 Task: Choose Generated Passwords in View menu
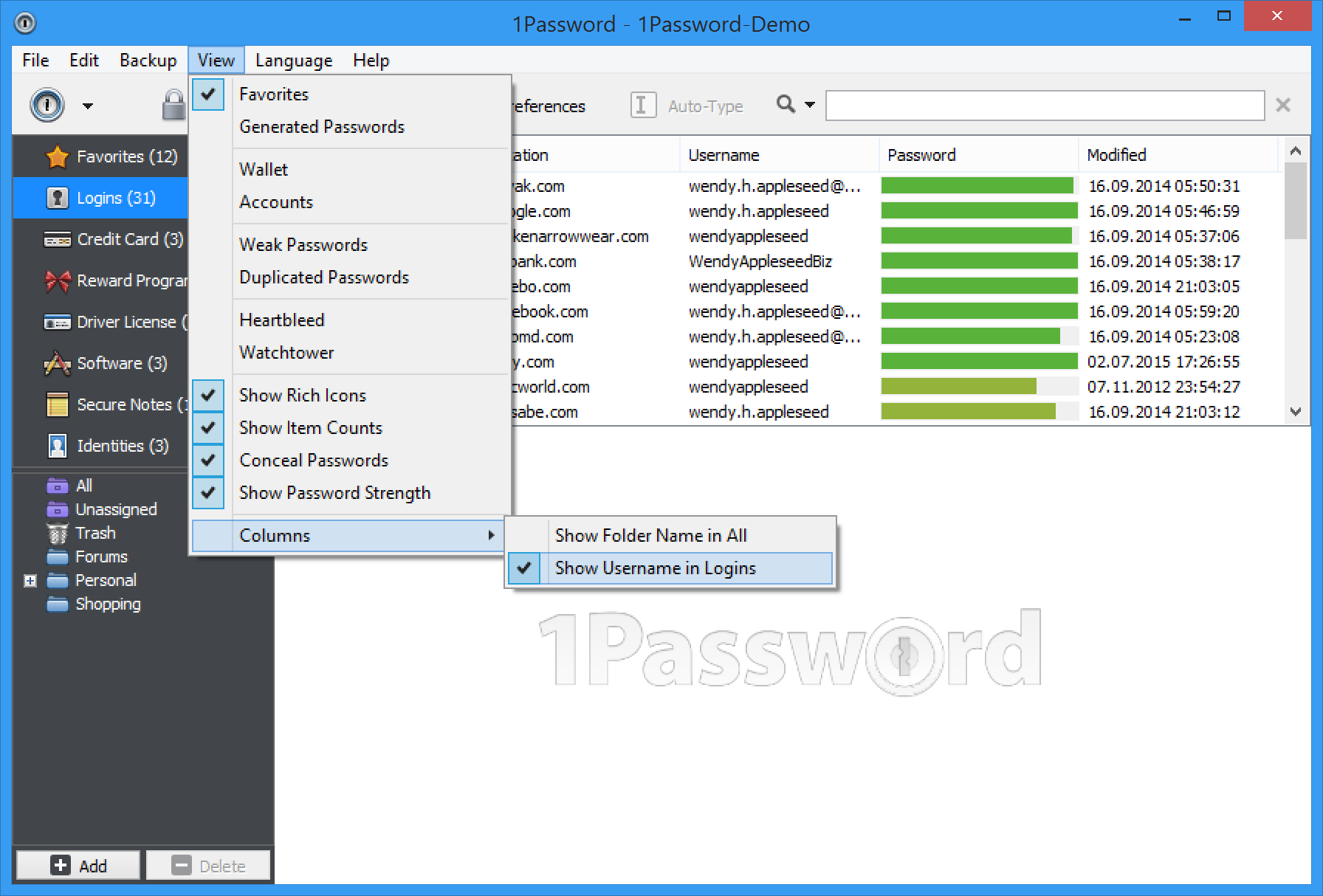[x=351, y=127]
